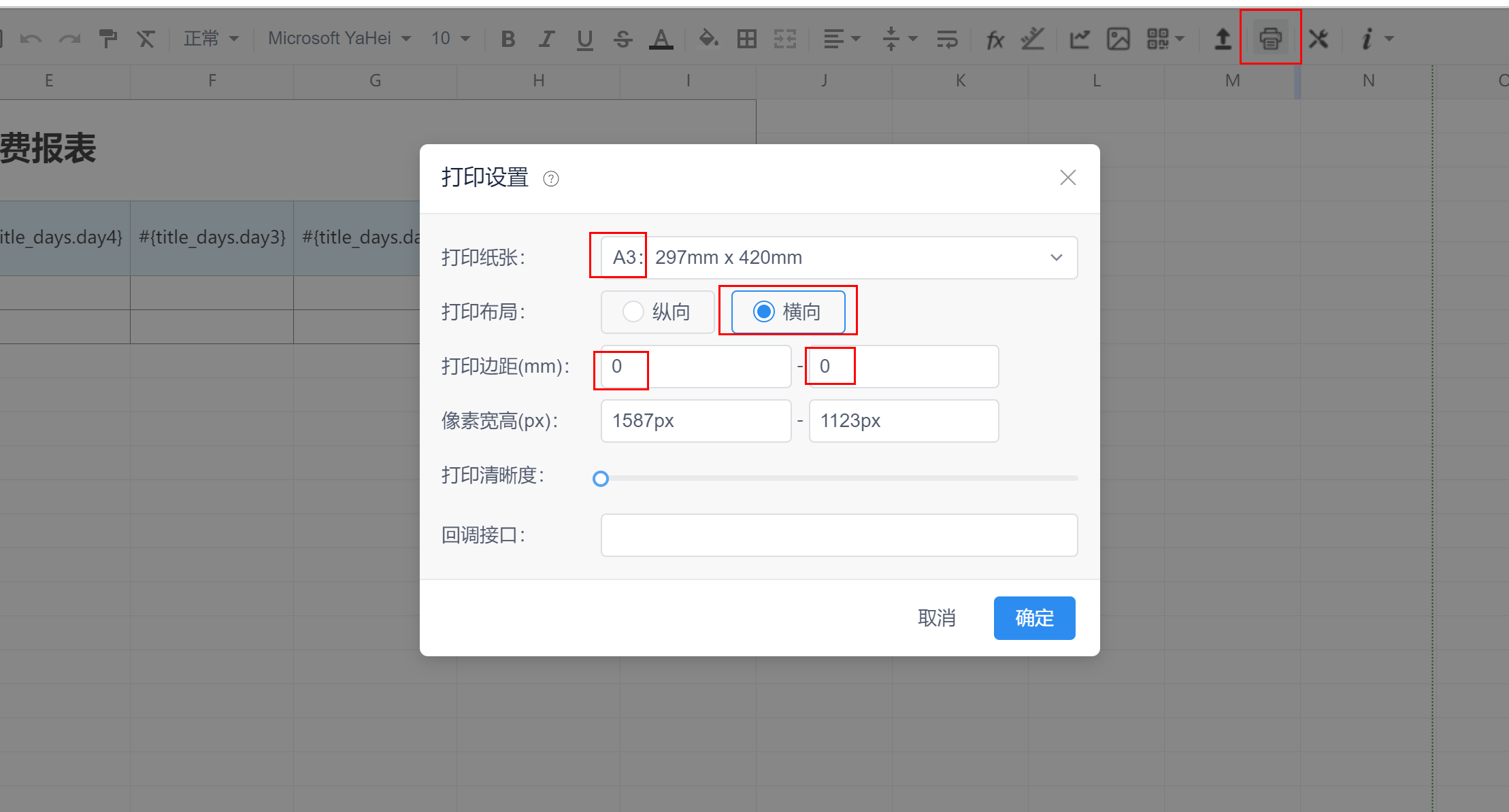Click the clear formatting icon
1509x812 pixels.
(146, 39)
